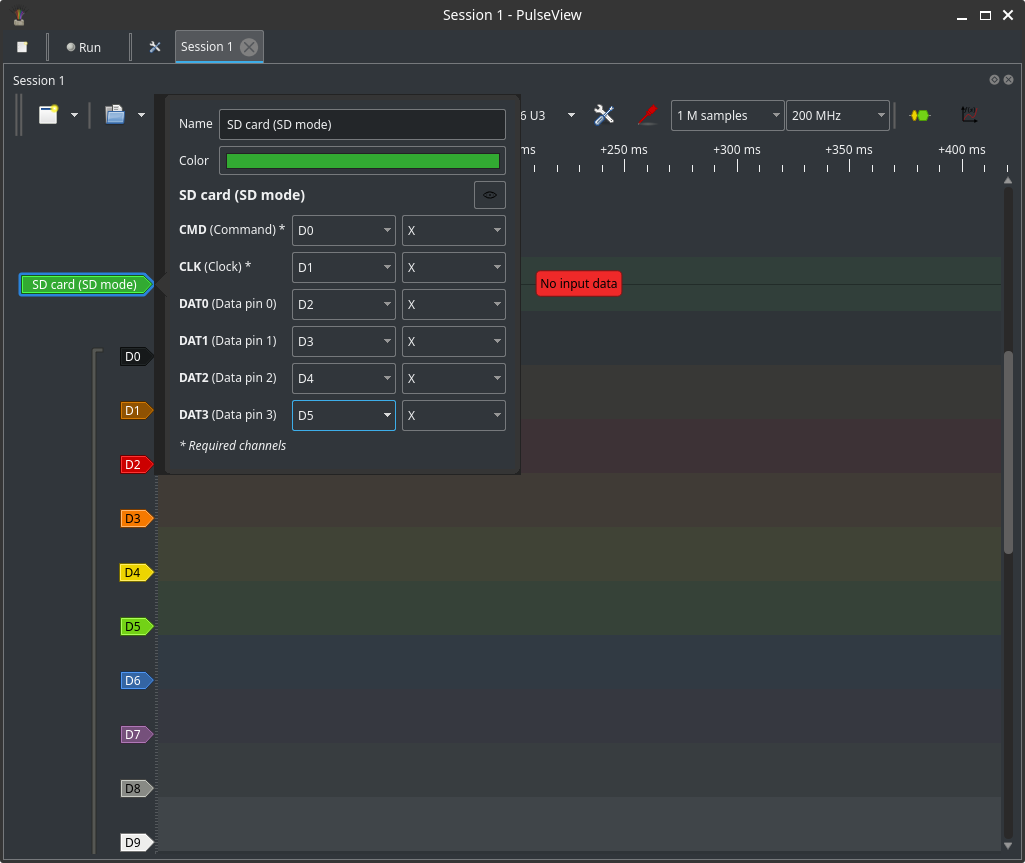The height and width of the screenshot is (863, 1025).
Task: Open device configuration wrench icon
Action: (604, 115)
